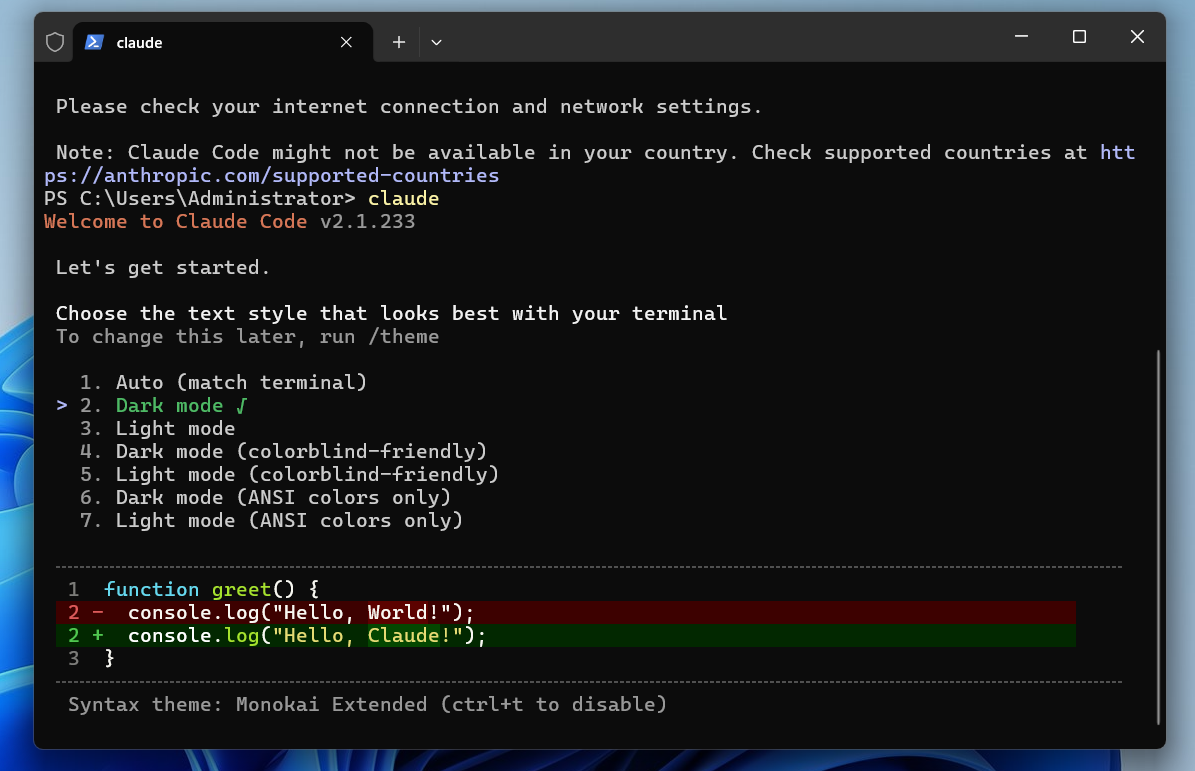Click 'PS C:\Users\Administrator>' prompt text
Image resolution: width=1195 pixels, height=771 pixels.
click(x=200, y=199)
